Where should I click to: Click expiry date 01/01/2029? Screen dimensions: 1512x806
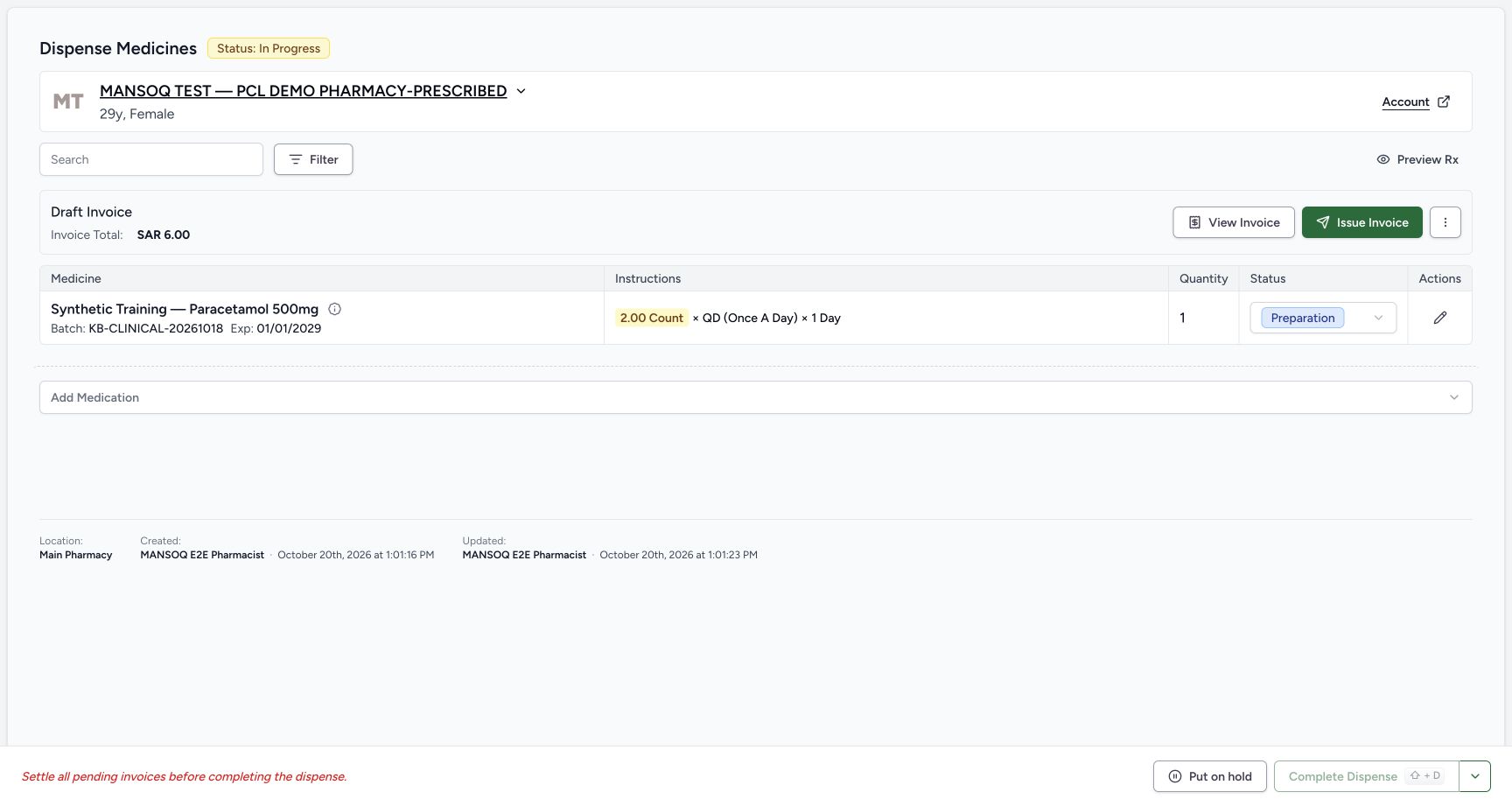click(x=289, y=328)
